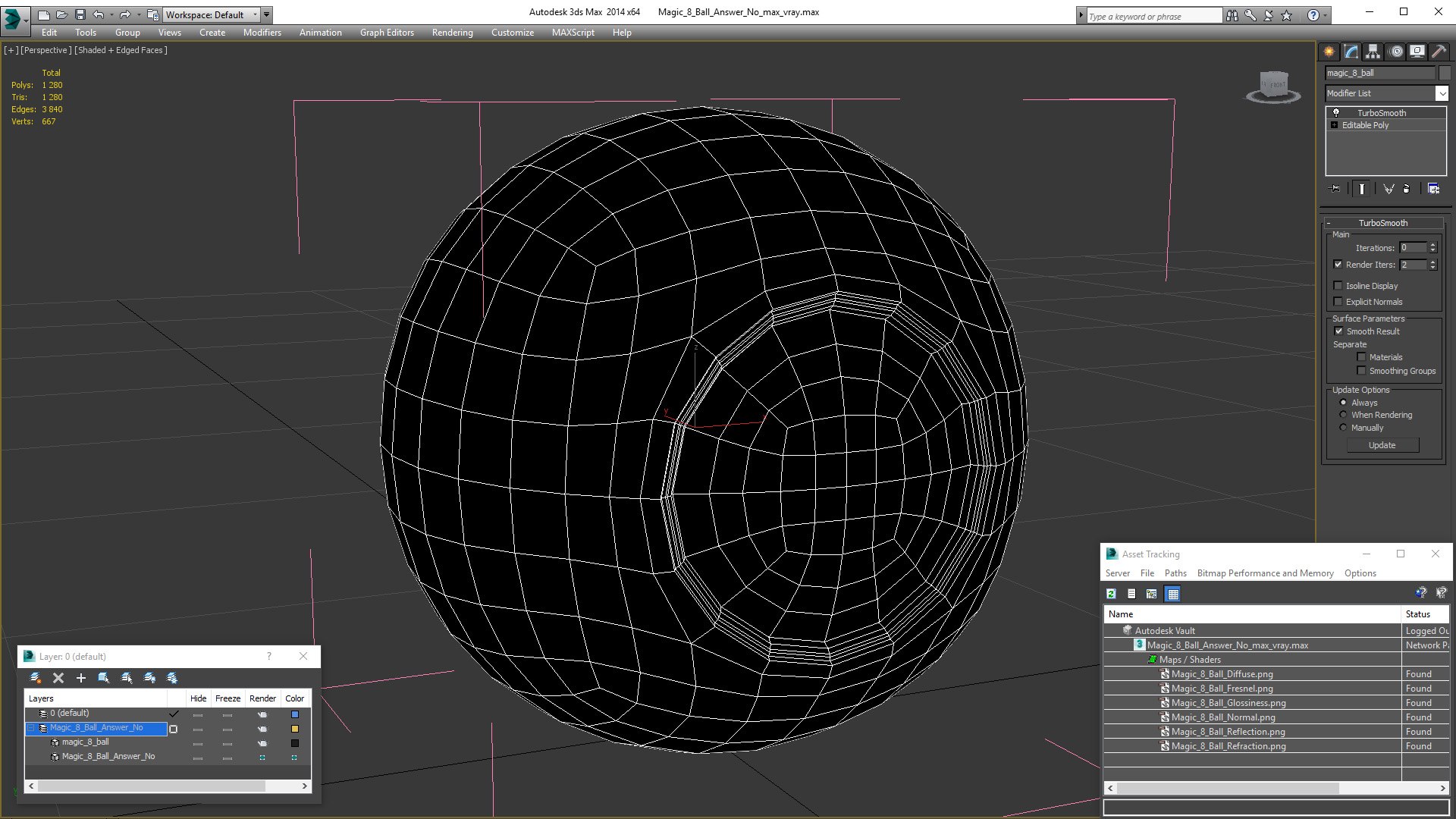Open quick access toolbar customize arrow
Image resolution: width=1456 pixels, height=819 pixels.
tap(266, 14)
